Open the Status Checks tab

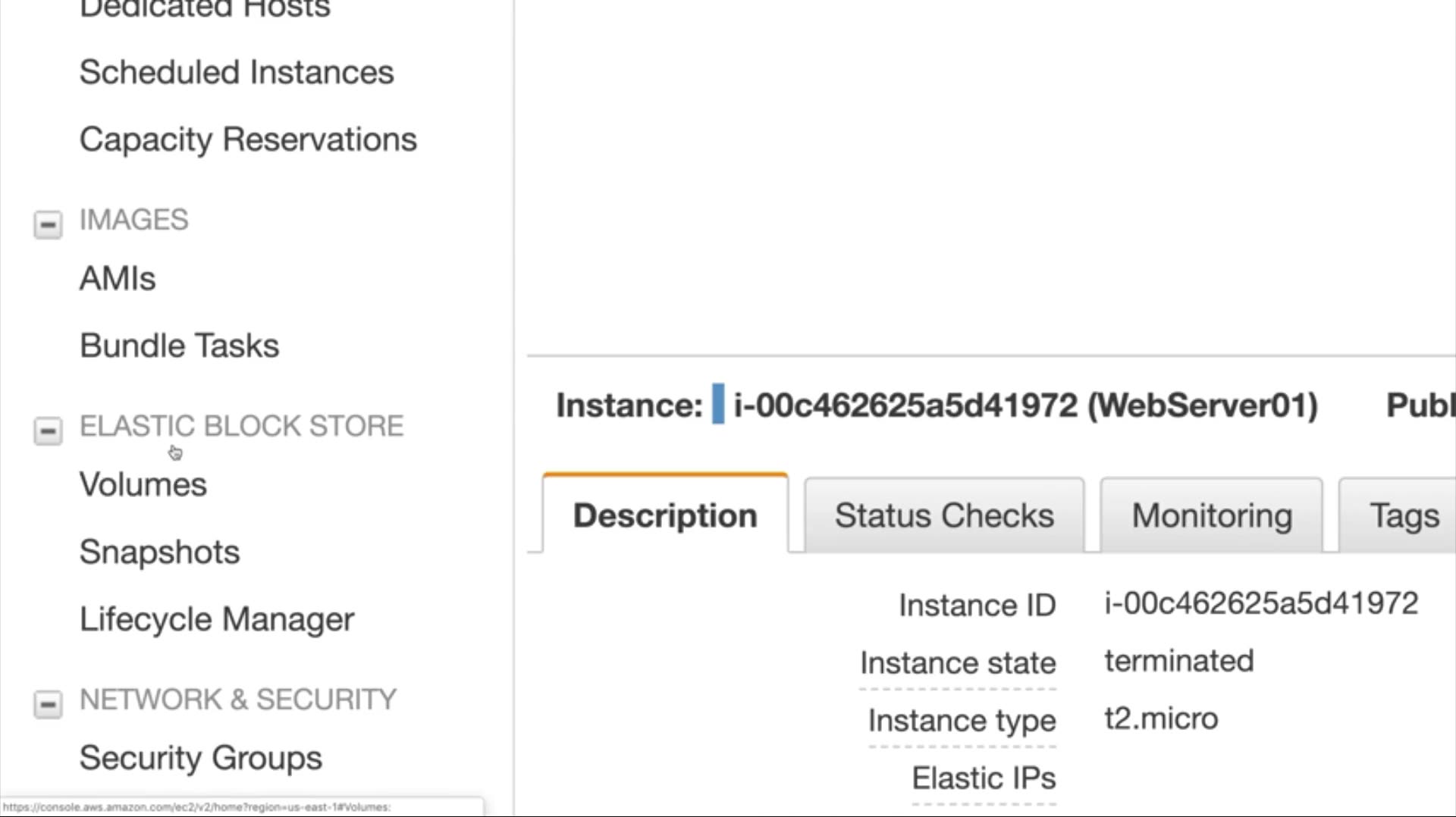pyautogui.click(x=944, y=515)
